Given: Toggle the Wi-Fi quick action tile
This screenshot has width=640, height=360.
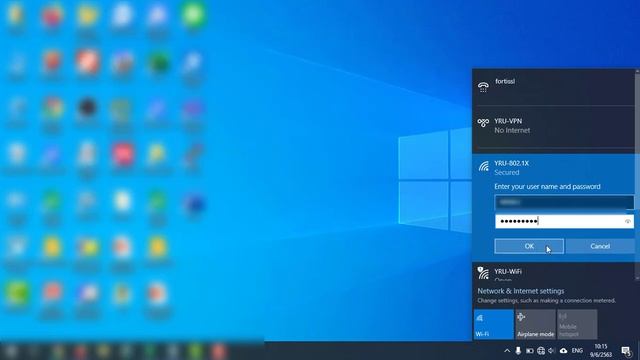Looking at the screenshot, I should point(493,324).
